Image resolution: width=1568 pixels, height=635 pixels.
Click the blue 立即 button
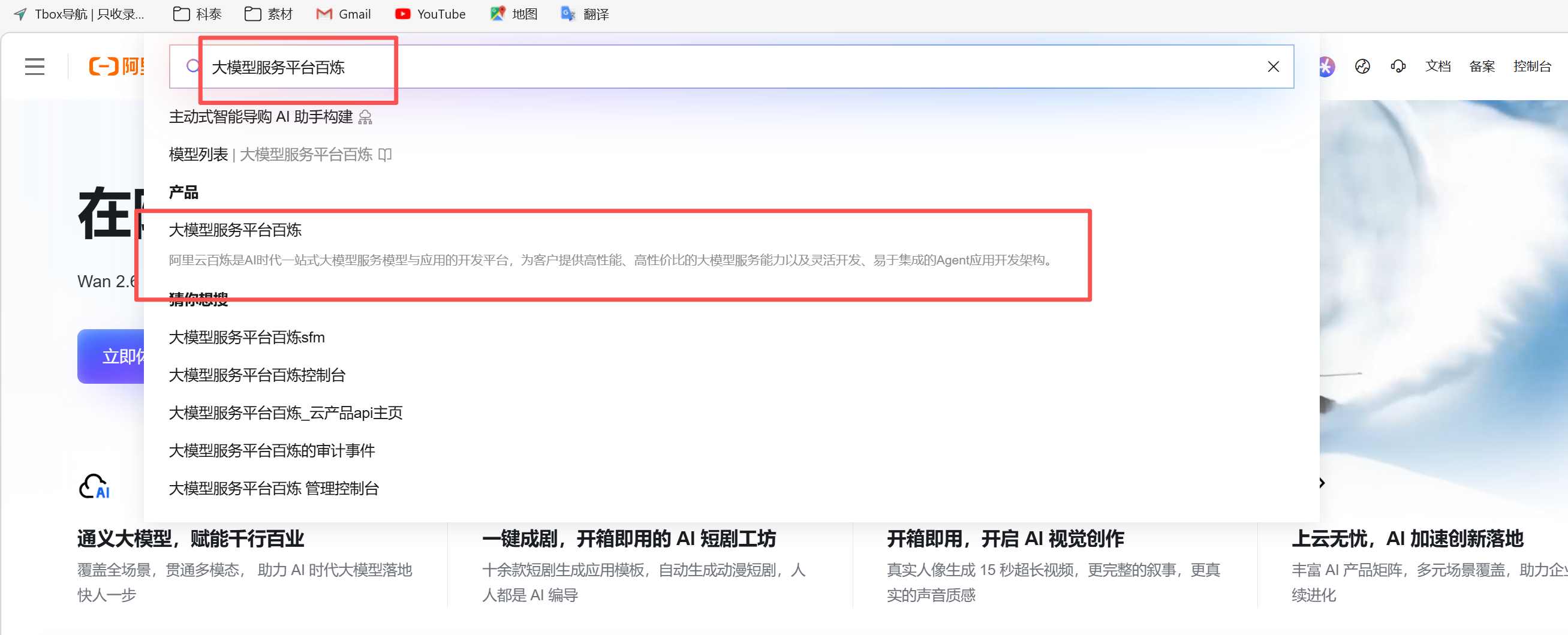111,356
